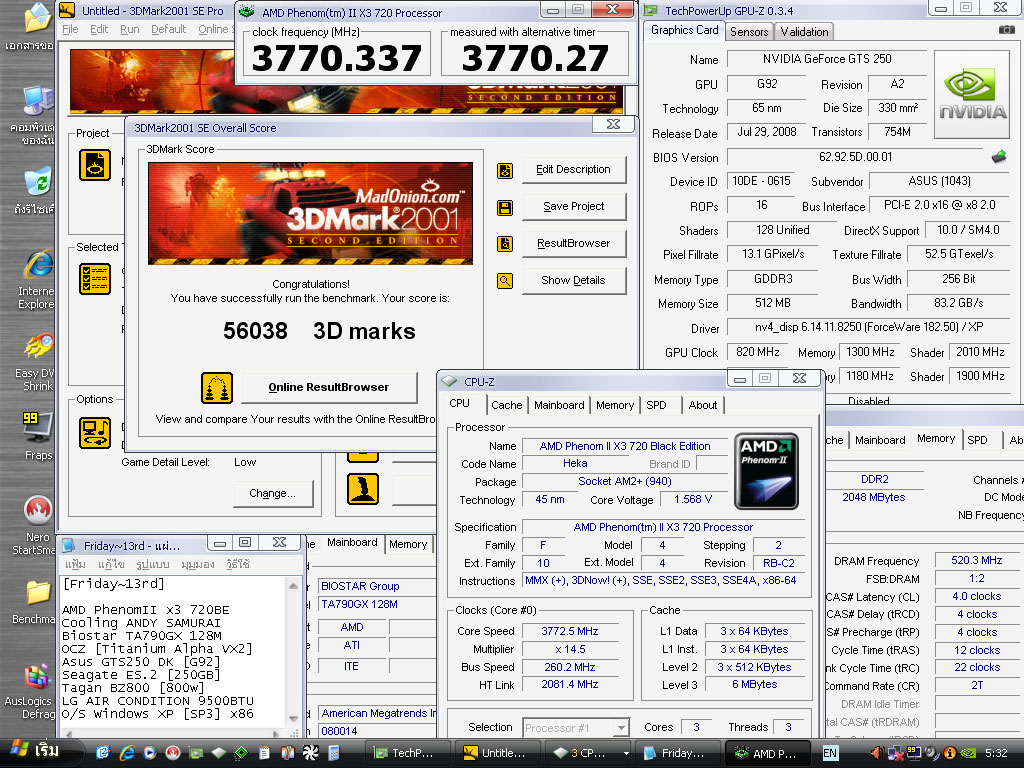Open the Default menu in 3DMark2001

coord(168,29)
